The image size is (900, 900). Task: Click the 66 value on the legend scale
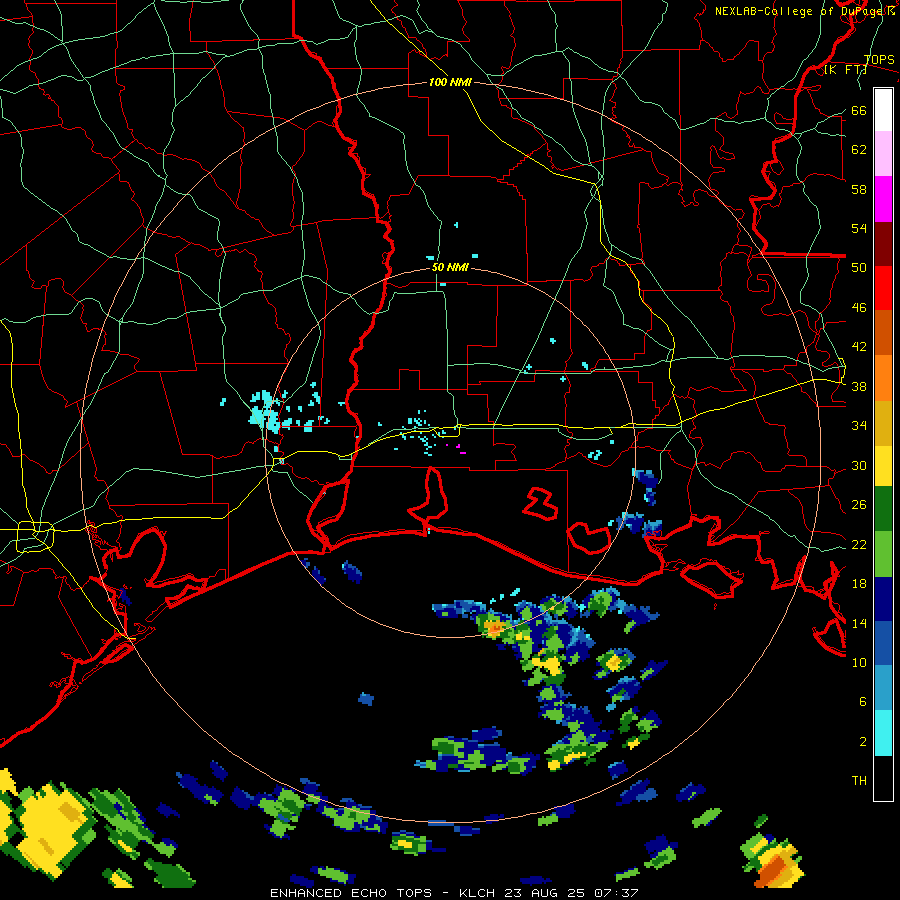pyautogui.click(x=859, y=110)
